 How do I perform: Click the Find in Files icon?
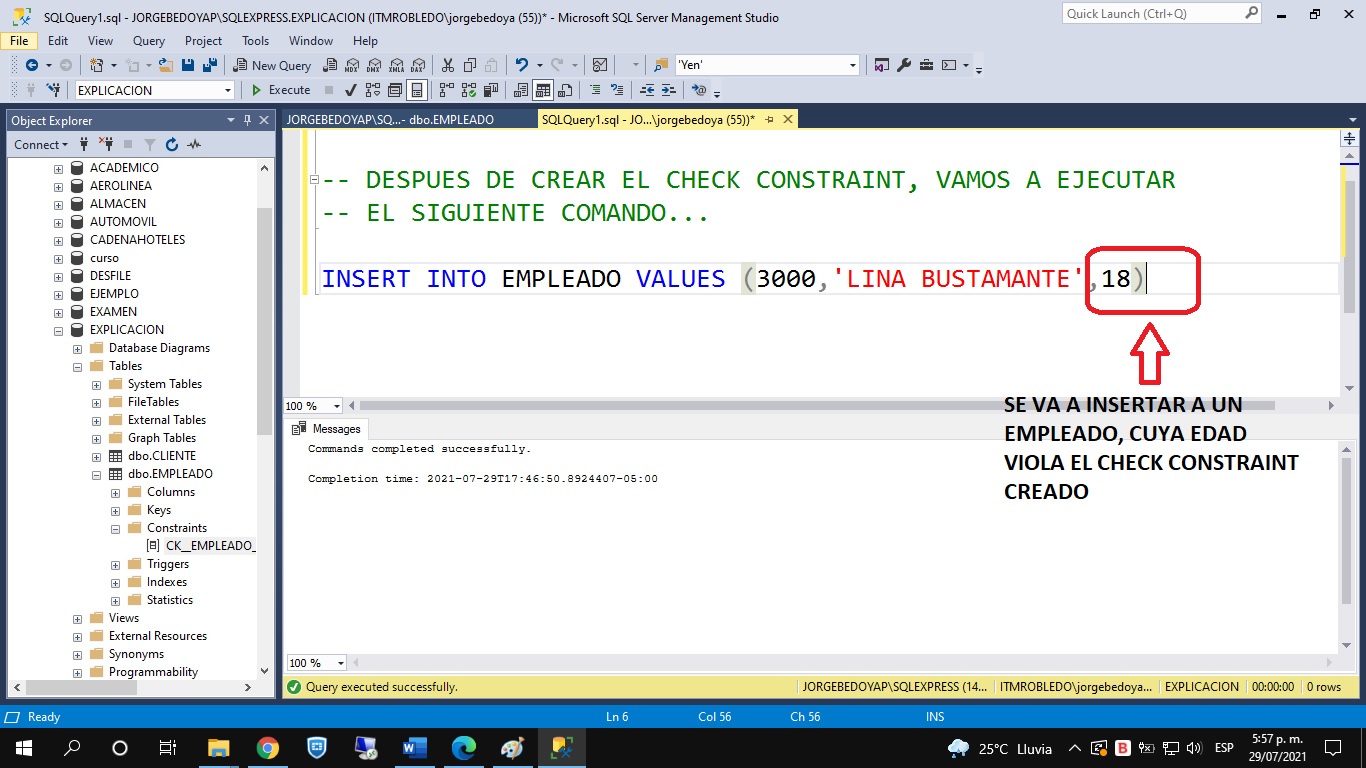[x=660, y=65]
